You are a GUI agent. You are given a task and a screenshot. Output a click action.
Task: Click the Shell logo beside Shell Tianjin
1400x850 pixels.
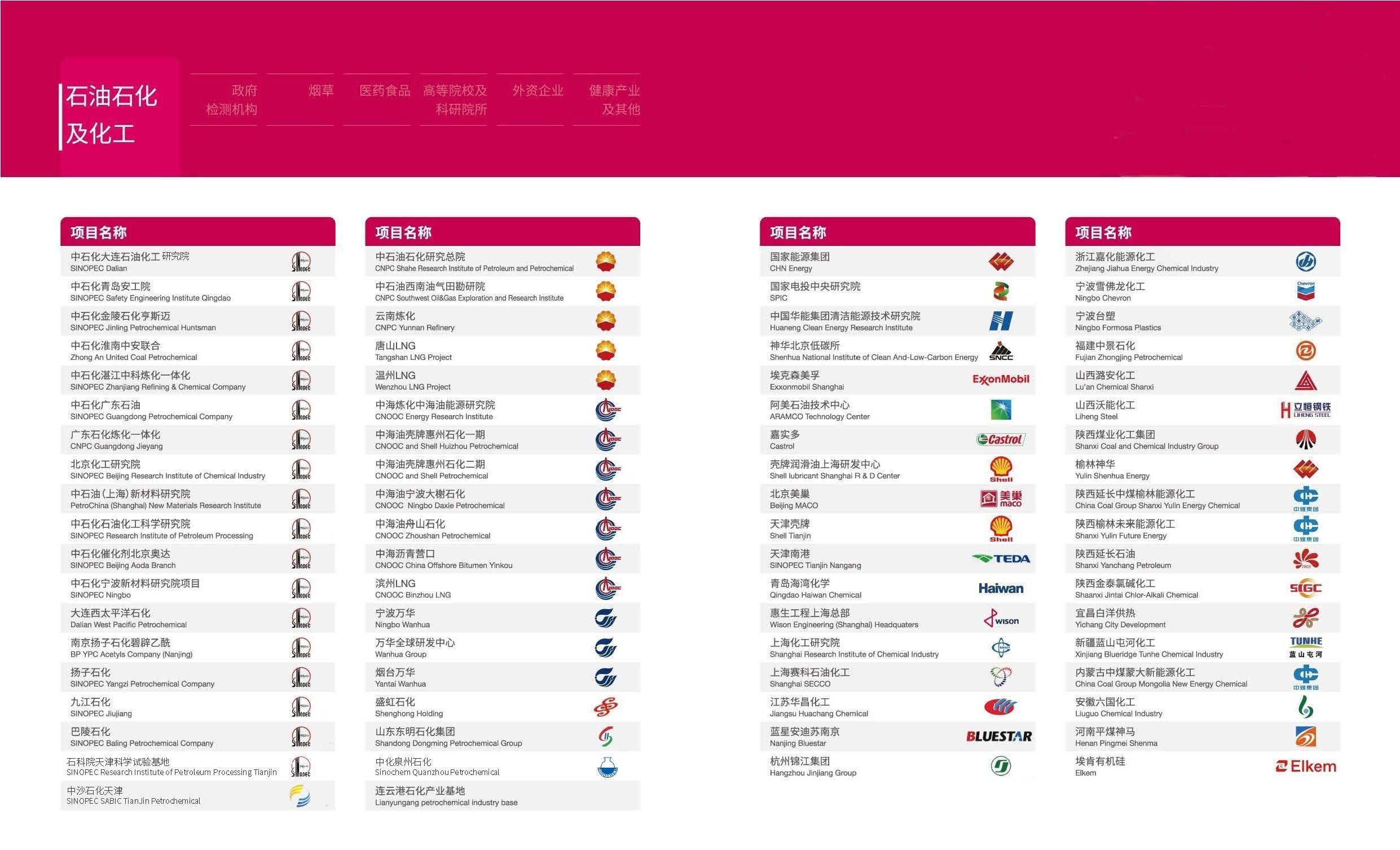(x=1001, y=529)
